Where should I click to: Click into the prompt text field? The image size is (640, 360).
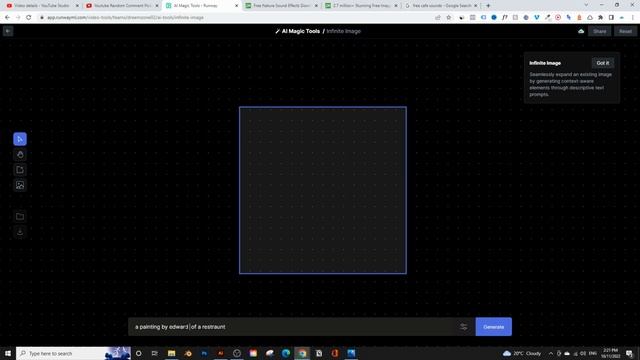pos(294,327)
